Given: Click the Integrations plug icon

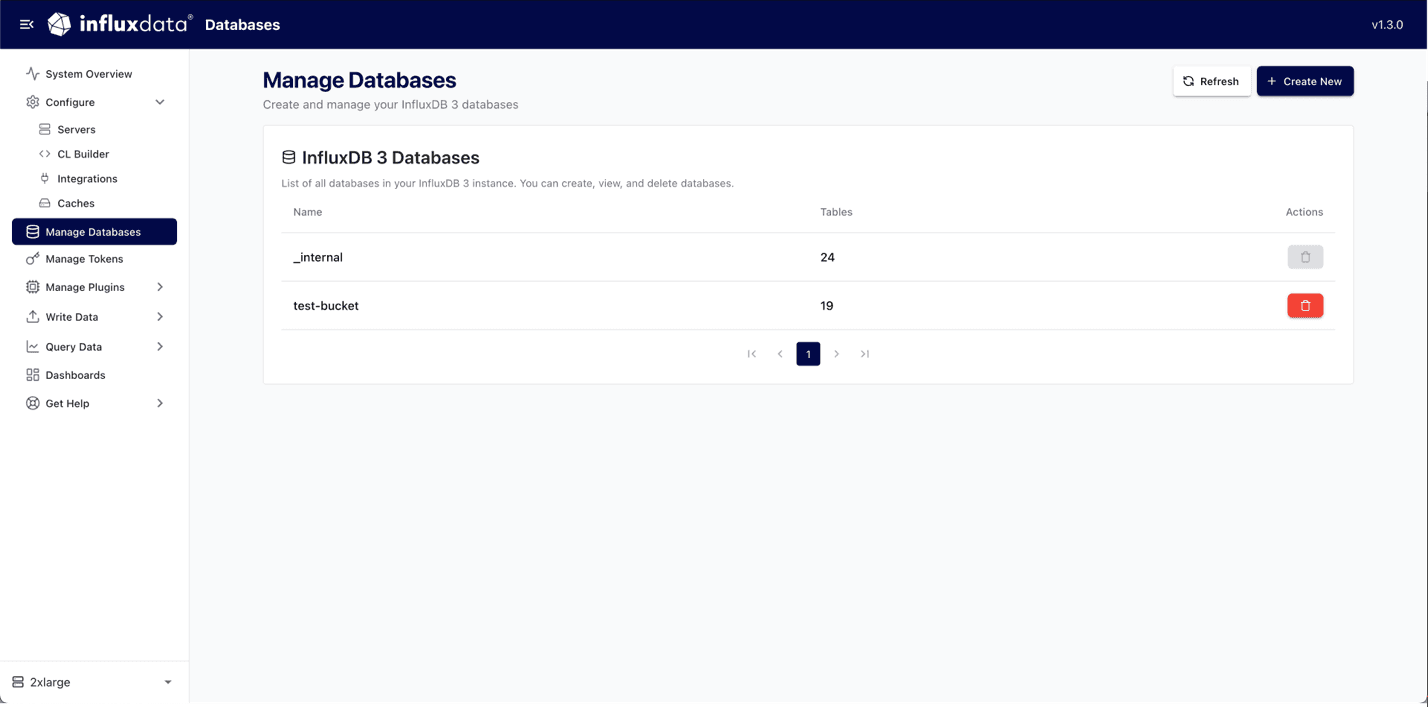Looking at the screenshot, I should tap(44, 179).
